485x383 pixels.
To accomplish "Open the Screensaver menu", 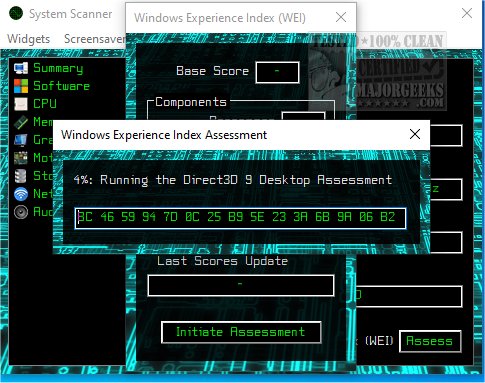I will (x=95, y=39).
